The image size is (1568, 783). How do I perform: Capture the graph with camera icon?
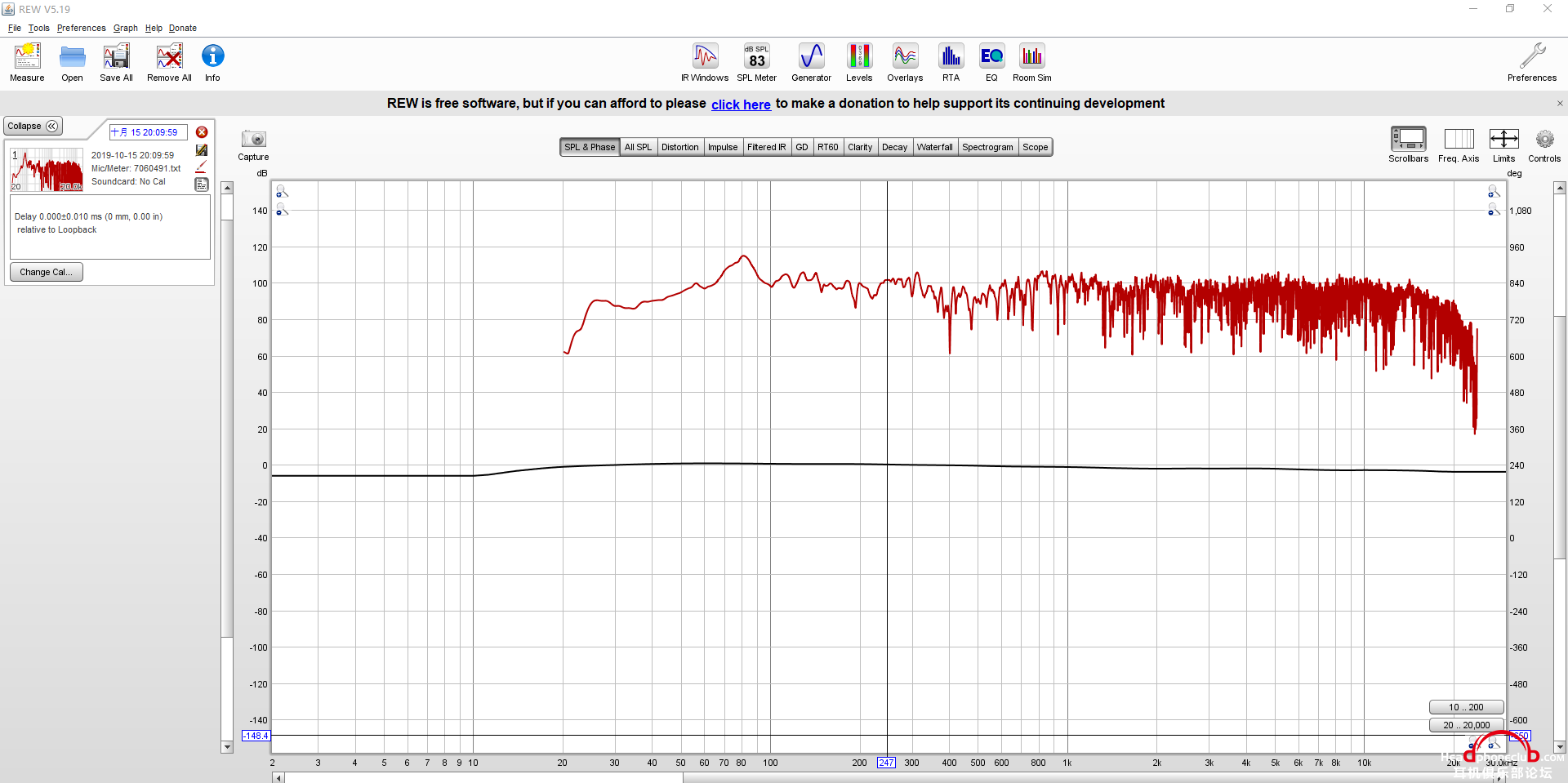253,139
